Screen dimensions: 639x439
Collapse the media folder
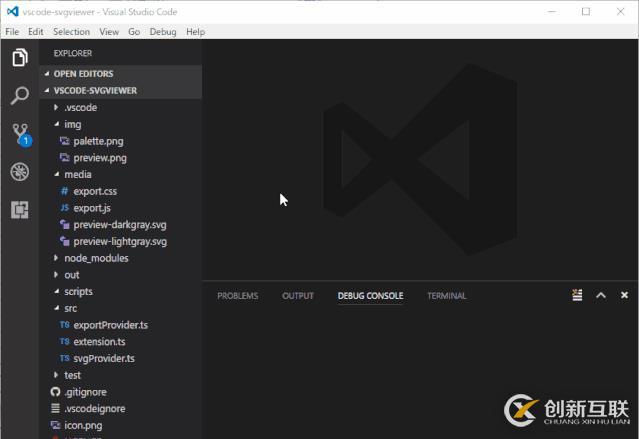coord(57,174)
